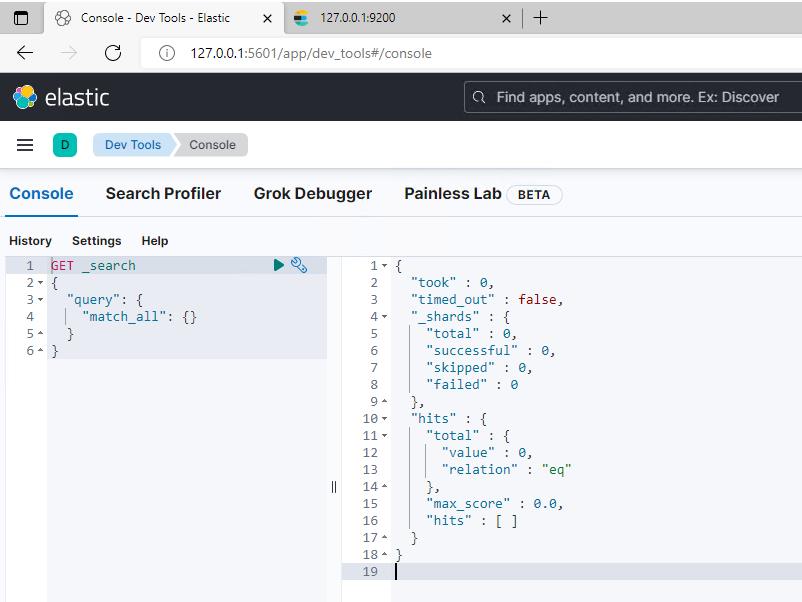
Task: Click the "took" : 0 response line
Action: (x=452, y=282)
